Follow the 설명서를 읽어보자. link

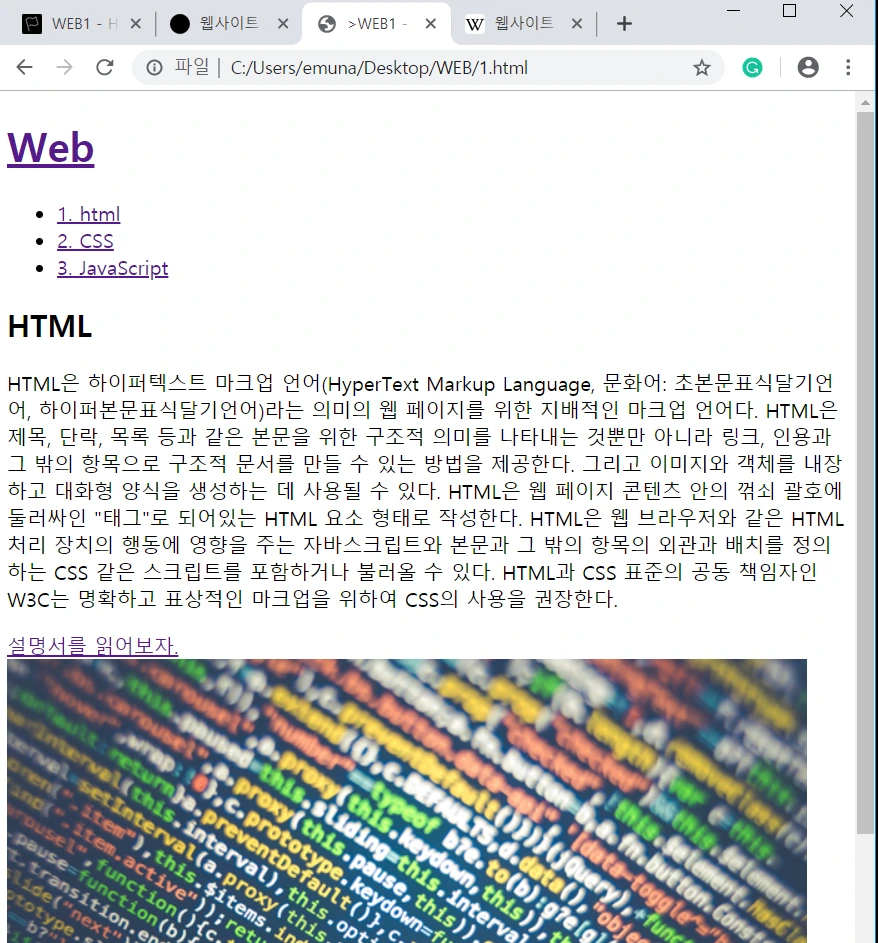click(93, 645)
